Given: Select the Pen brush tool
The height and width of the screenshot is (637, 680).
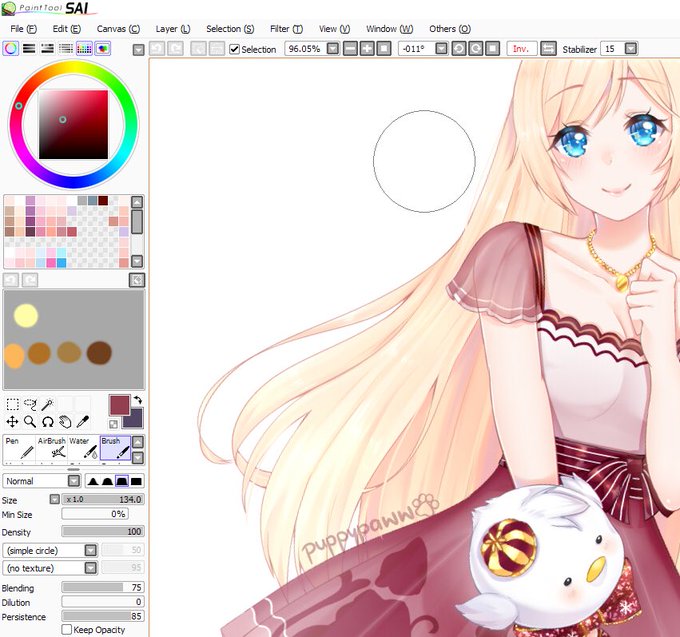Looking at the screenshot, I should pyautogui.click(x=19, y=449).
